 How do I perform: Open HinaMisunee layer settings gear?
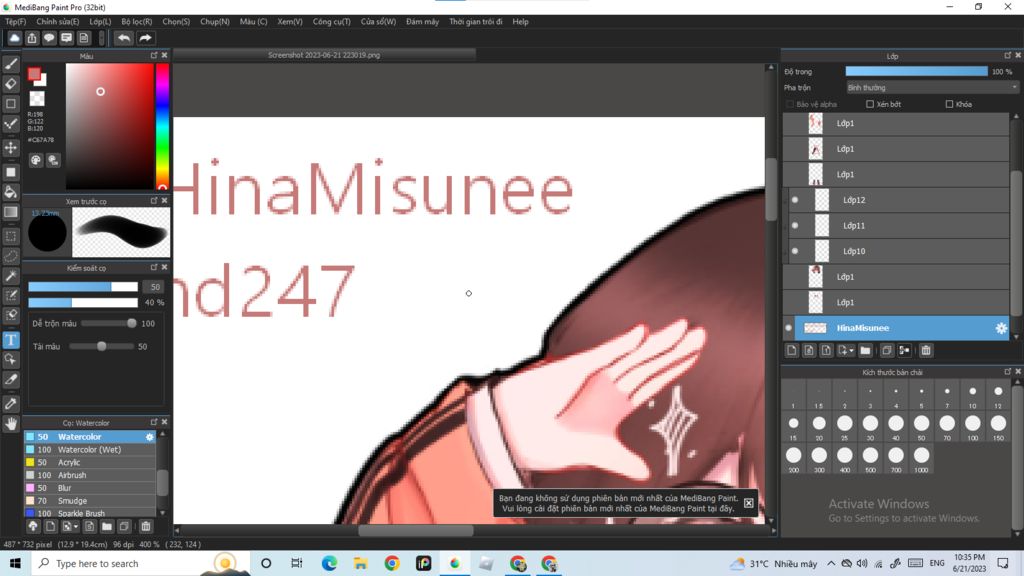1000,328
